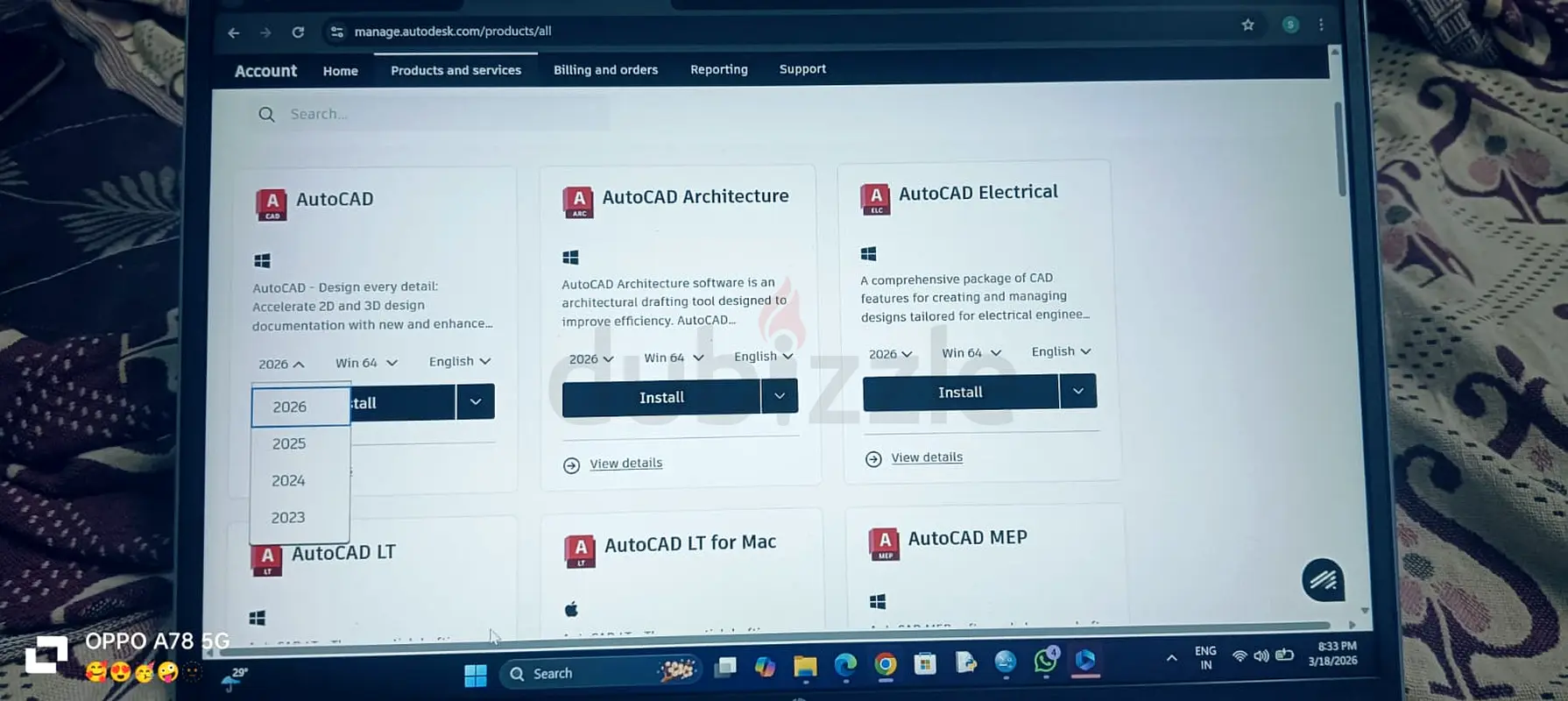Open AutoCAD Electrical 2026 version dropdown

(x=891, y=354)
